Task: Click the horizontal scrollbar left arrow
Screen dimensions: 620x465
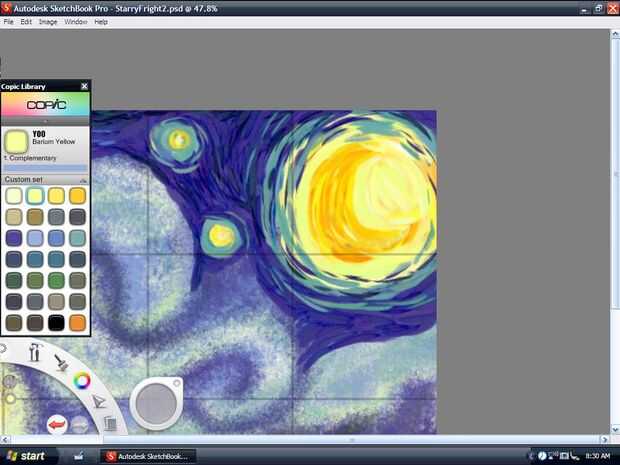Action: click(5, 439)
